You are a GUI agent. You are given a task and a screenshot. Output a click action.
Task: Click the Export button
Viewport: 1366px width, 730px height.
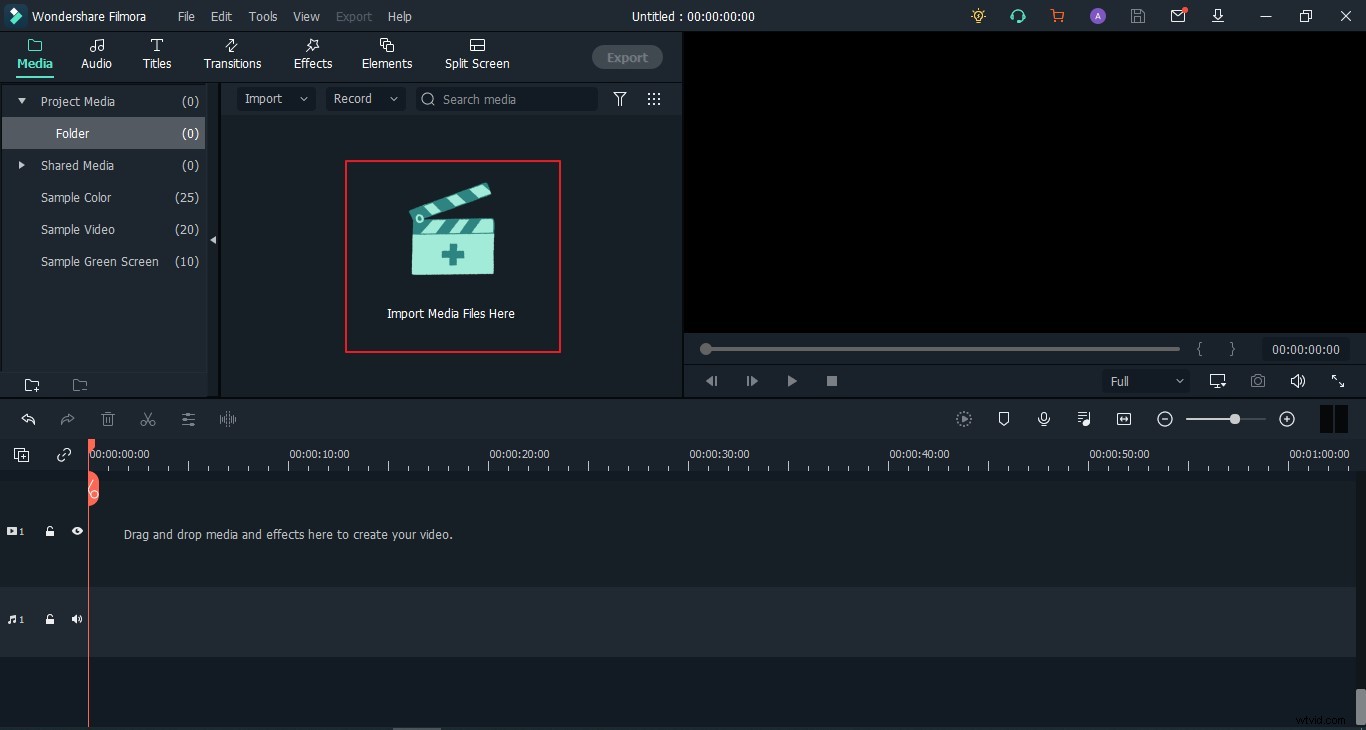coord(627,57)
